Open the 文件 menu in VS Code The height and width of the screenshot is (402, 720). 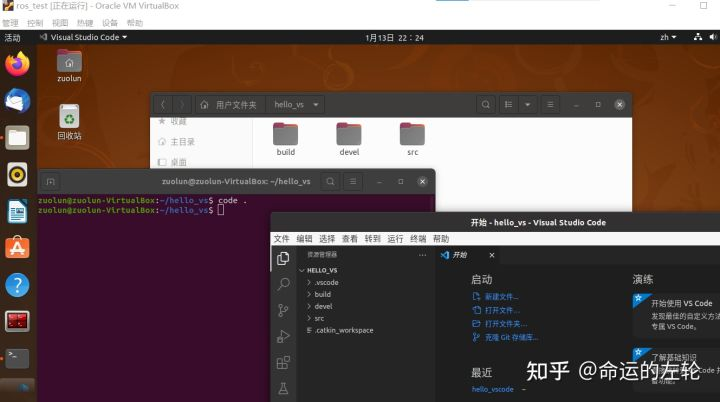[x=281, y=238]
